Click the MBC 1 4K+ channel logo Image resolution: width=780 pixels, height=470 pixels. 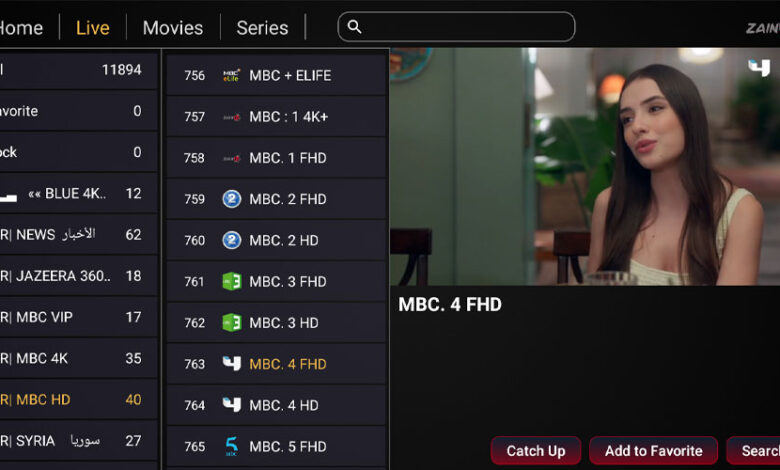231,117
